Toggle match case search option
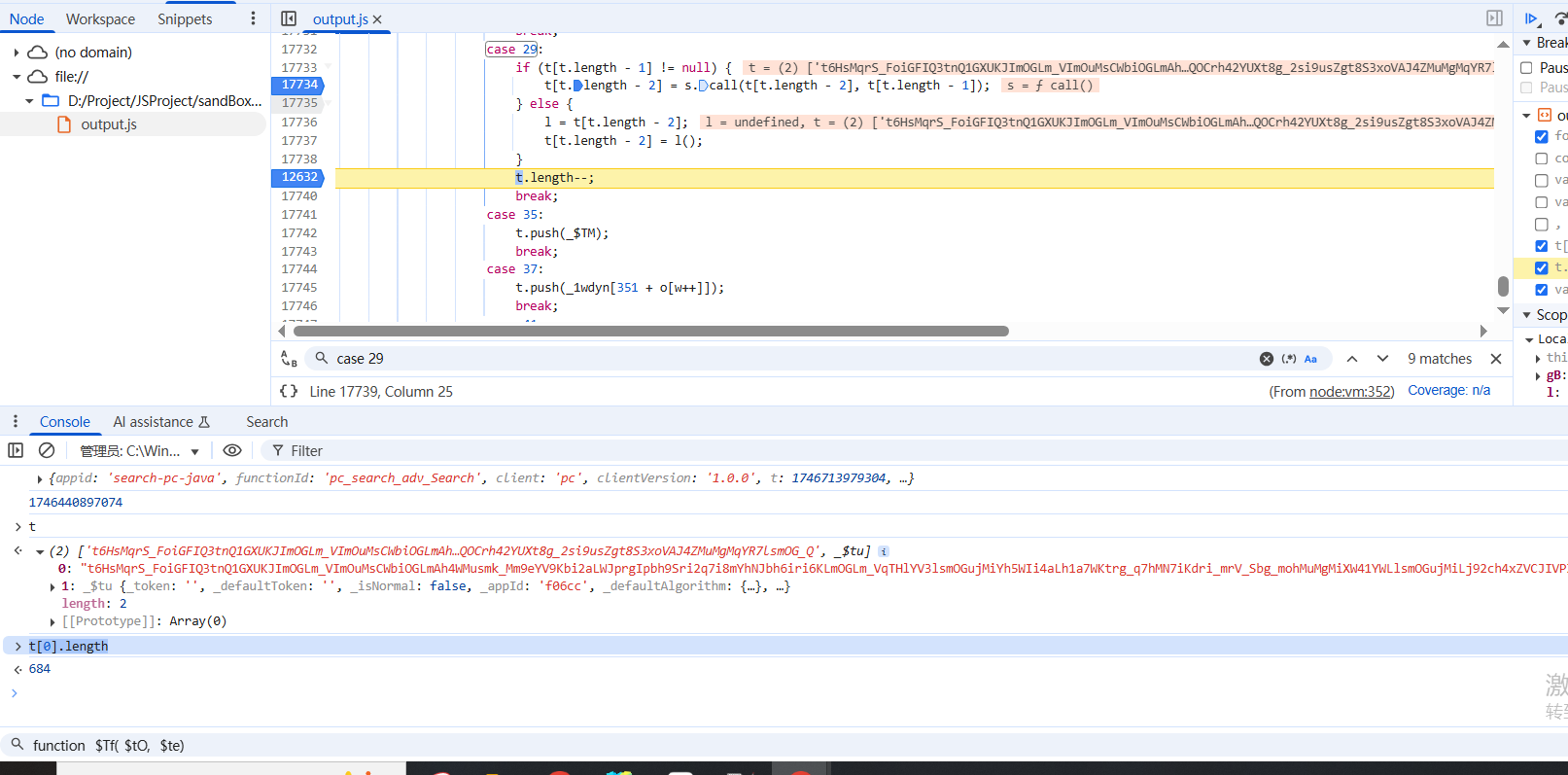This screenshot has height=775, width=1568. point(1310,359)
